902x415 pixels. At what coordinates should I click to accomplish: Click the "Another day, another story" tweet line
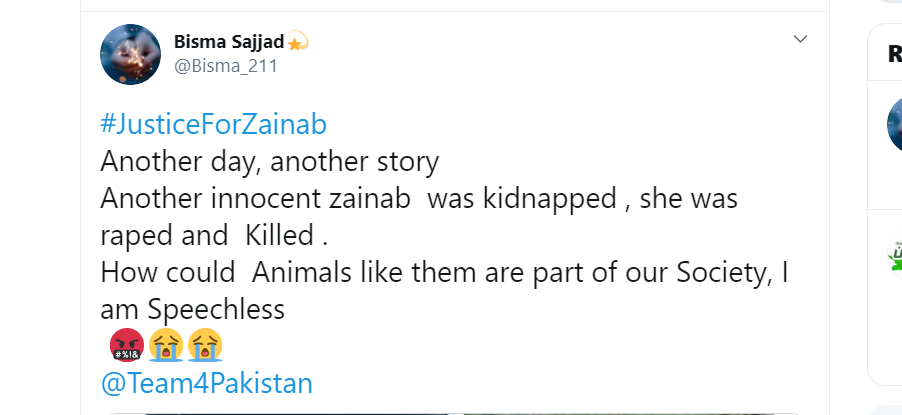click(x=270, y=162)
